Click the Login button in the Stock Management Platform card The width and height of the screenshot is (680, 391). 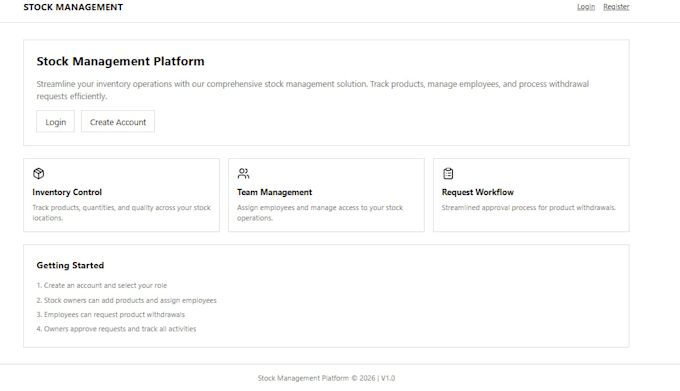coord(56,122)
